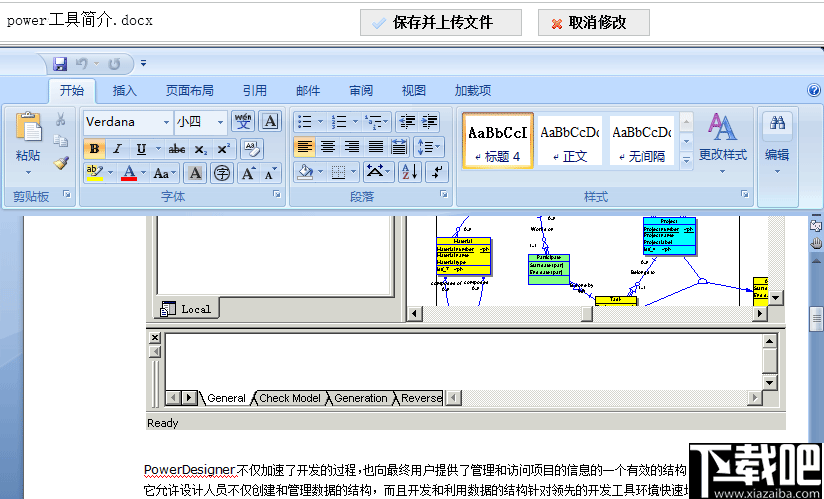Click Justify alignment icon
The width and height of the screenshot is (824, 499).
pos(375,147)
